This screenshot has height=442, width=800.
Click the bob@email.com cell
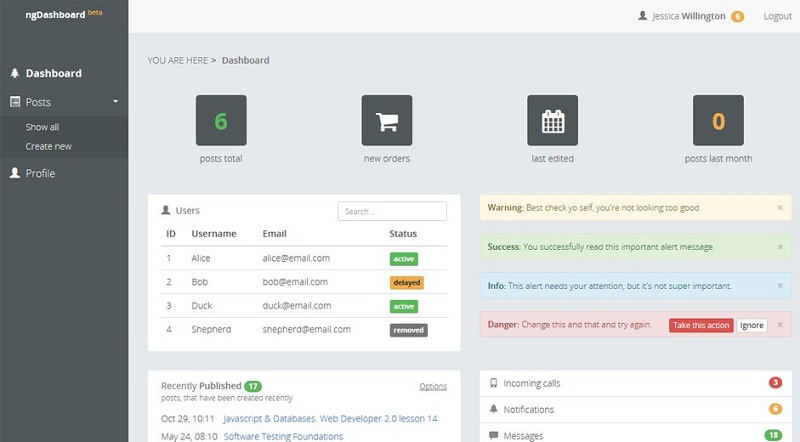(x=295, y=282)
